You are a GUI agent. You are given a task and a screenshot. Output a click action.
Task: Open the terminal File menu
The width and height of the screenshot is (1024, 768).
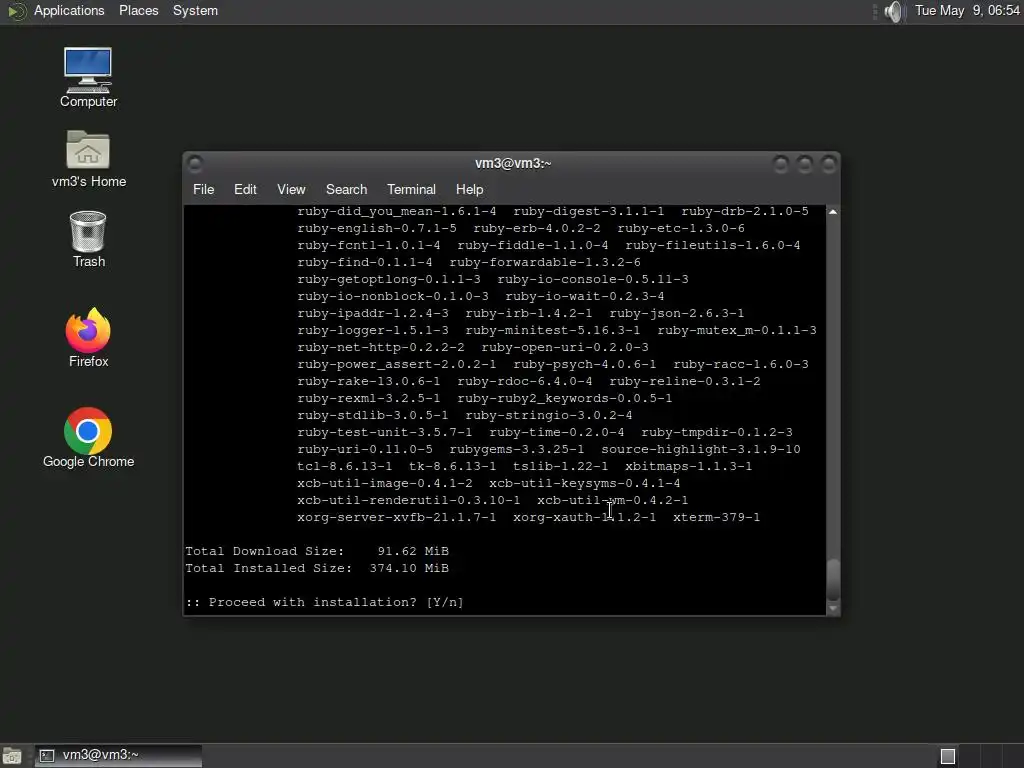(x=203, y=189)
